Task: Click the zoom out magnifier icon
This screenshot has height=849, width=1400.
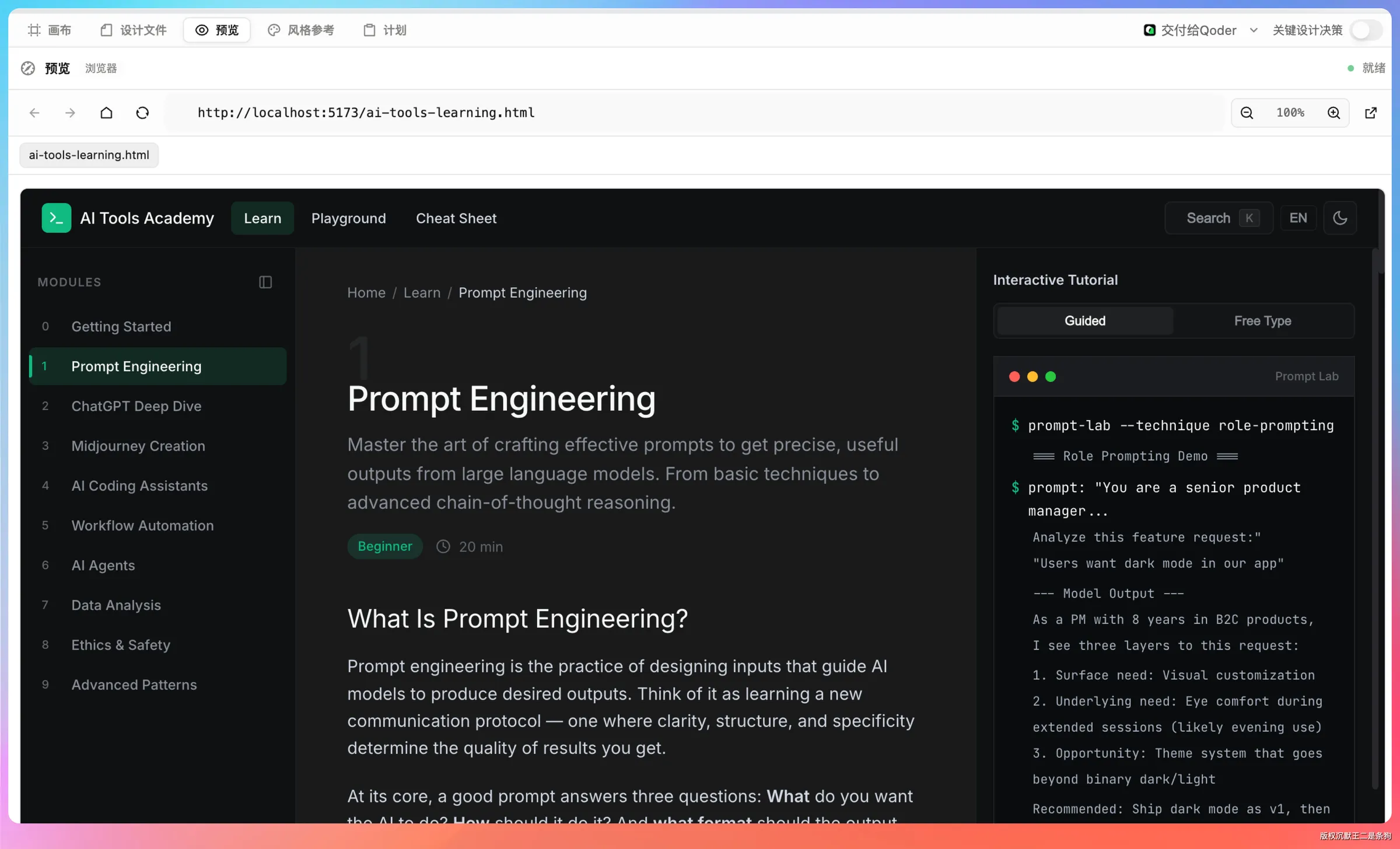Action: [x=1247, y=113]
